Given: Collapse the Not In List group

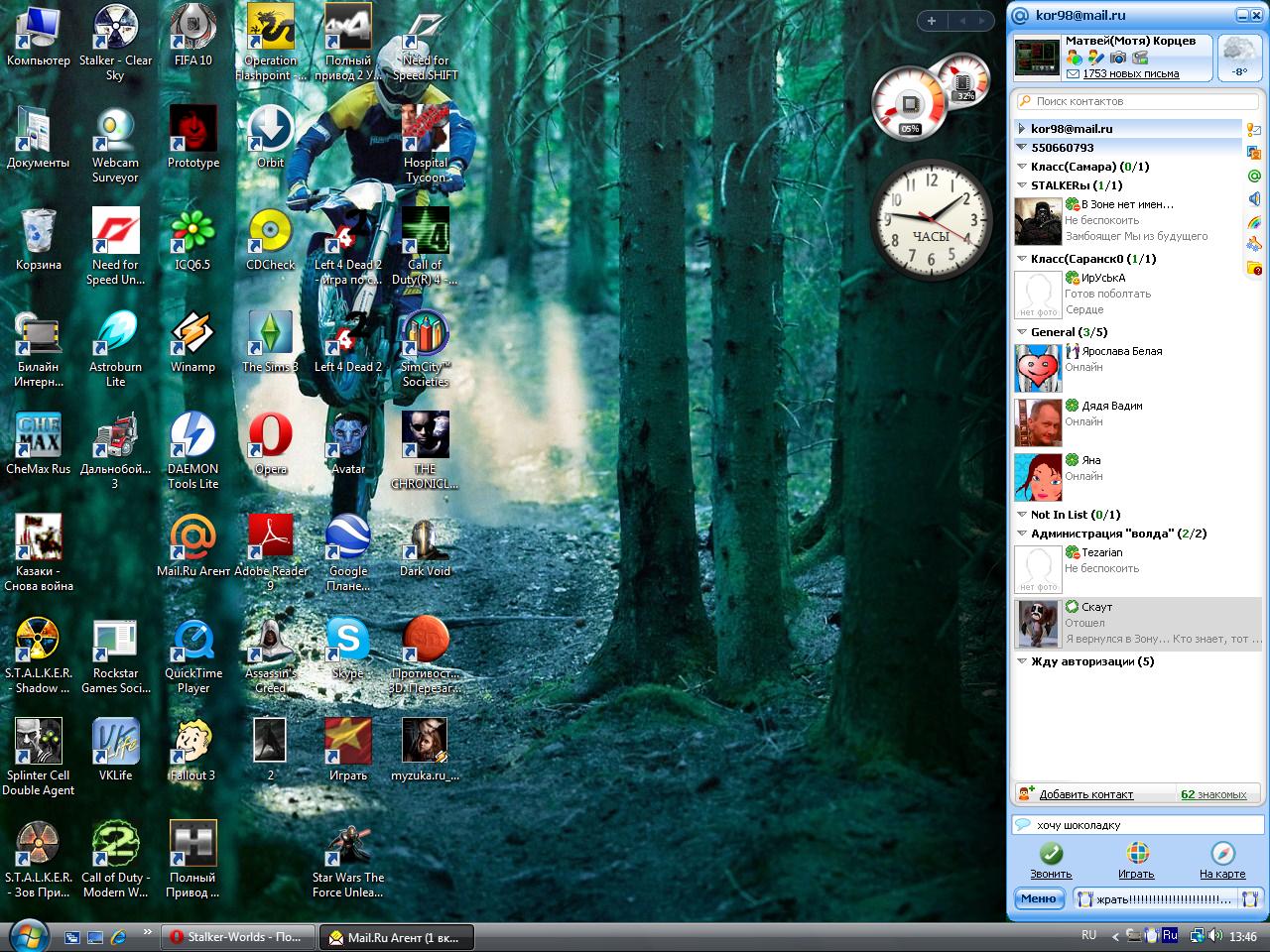Looking at the screenshot, I should (x=1022, y=515).
